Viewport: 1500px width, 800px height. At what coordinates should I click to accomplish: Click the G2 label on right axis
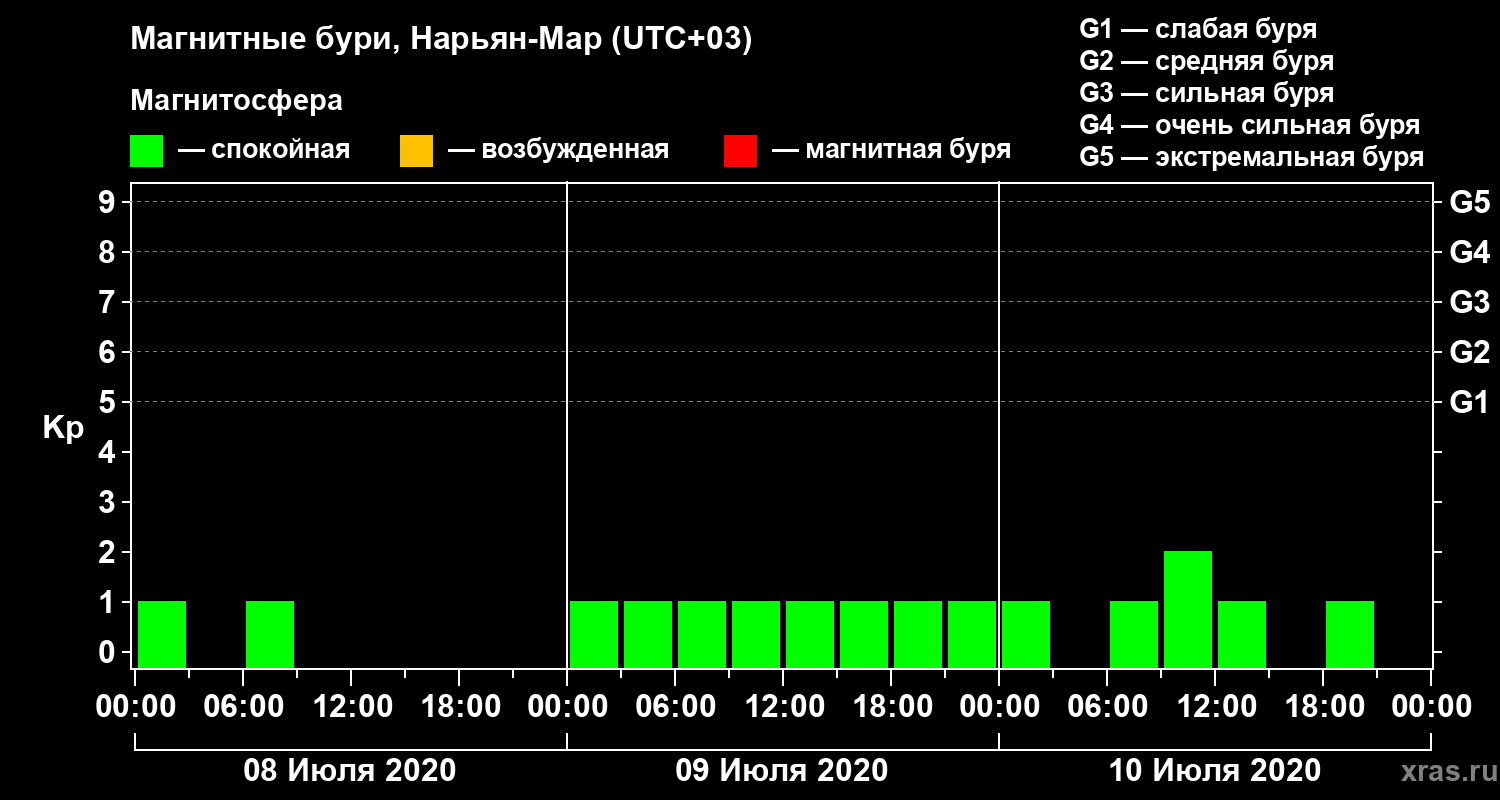(1469, 352)
